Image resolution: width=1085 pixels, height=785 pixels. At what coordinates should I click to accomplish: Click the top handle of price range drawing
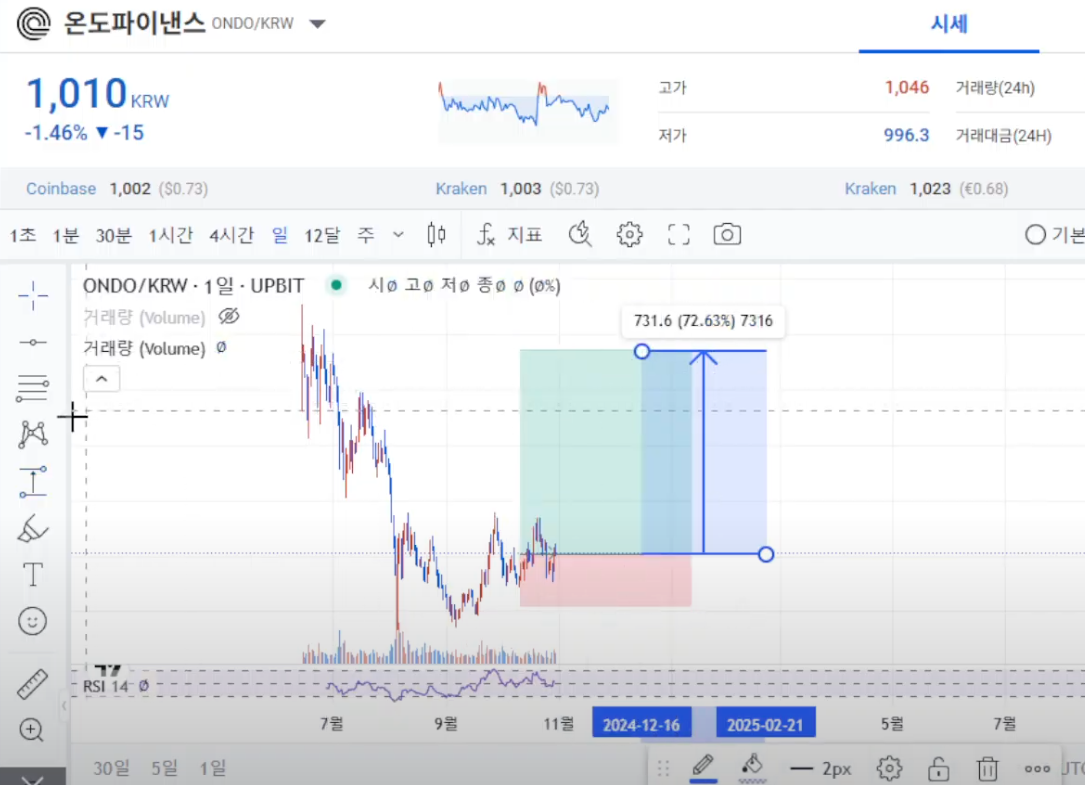(x=641, y=351)
